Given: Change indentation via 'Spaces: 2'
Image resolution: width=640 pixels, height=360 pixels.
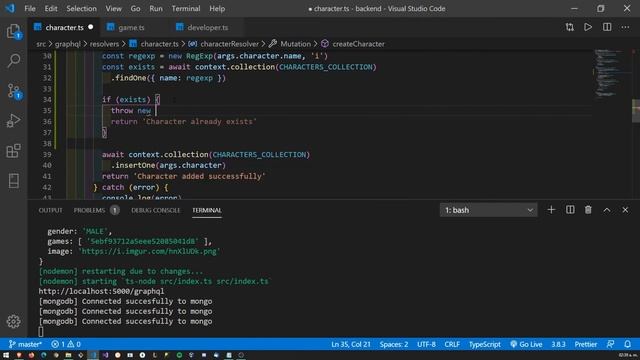Looking at the screenshot, I should [393, 344].
